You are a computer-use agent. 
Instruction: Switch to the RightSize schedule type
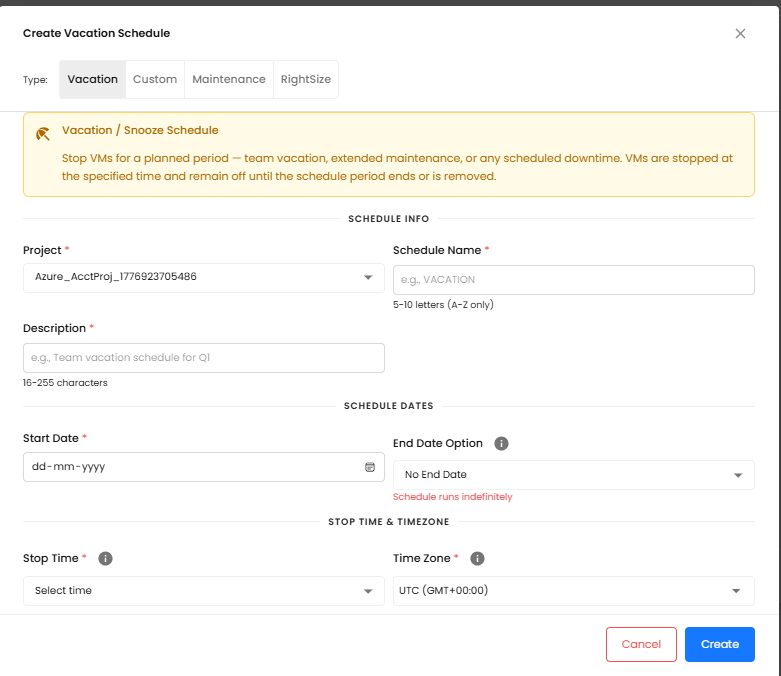(x=306, y=79)
